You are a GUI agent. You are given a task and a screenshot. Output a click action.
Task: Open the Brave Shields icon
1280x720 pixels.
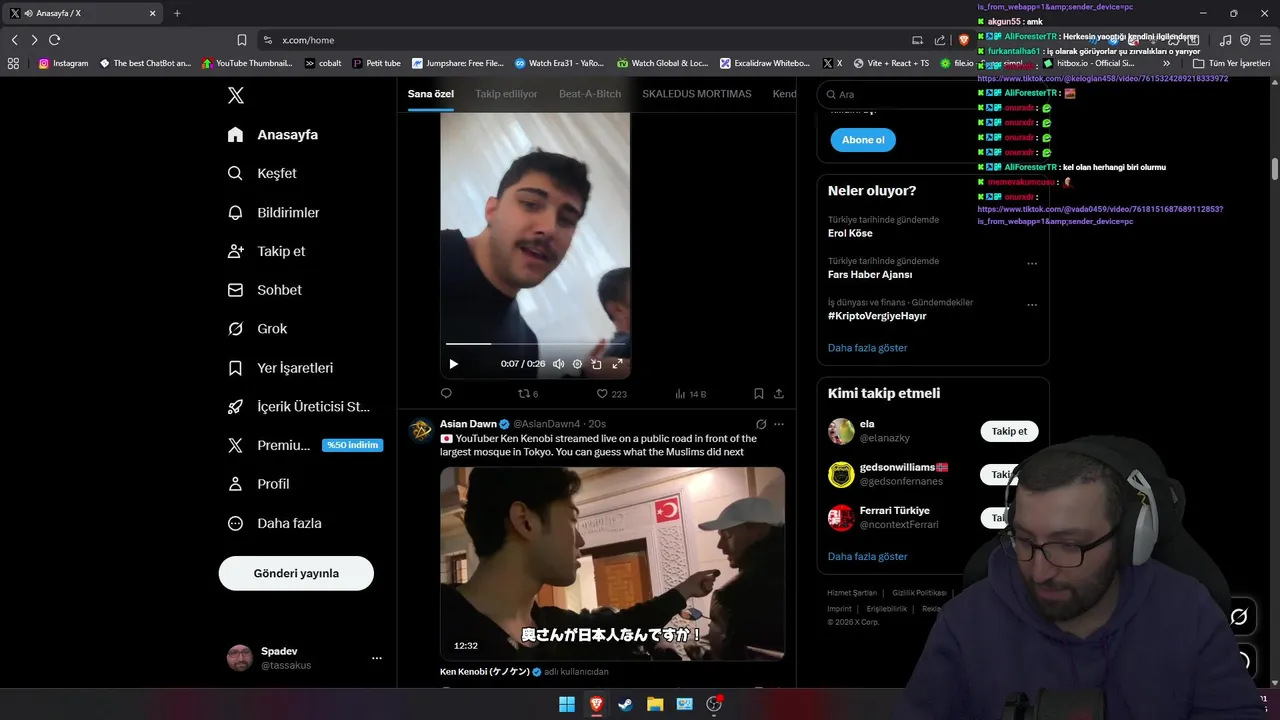click(x=964, y=40)
